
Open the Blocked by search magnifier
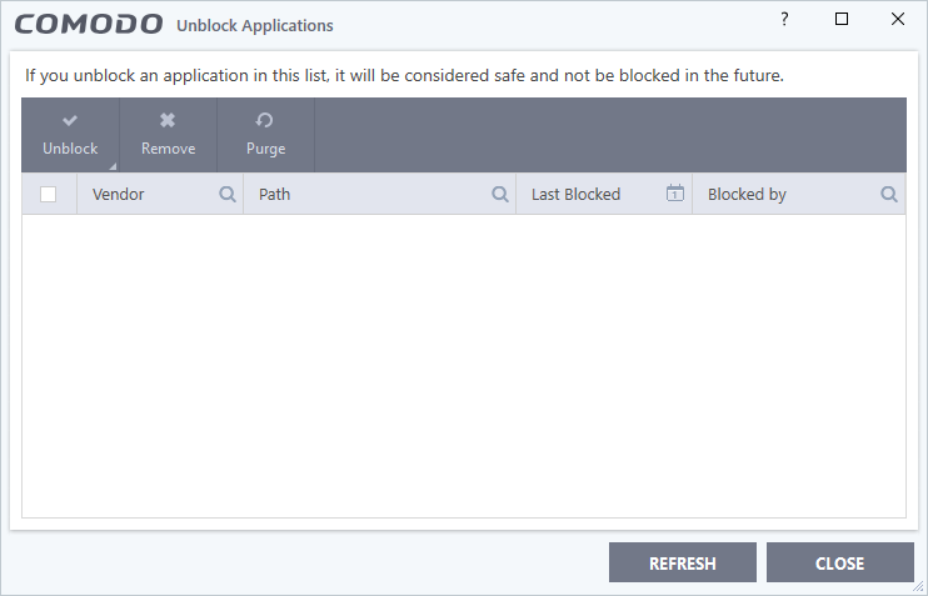pos(888,195)
